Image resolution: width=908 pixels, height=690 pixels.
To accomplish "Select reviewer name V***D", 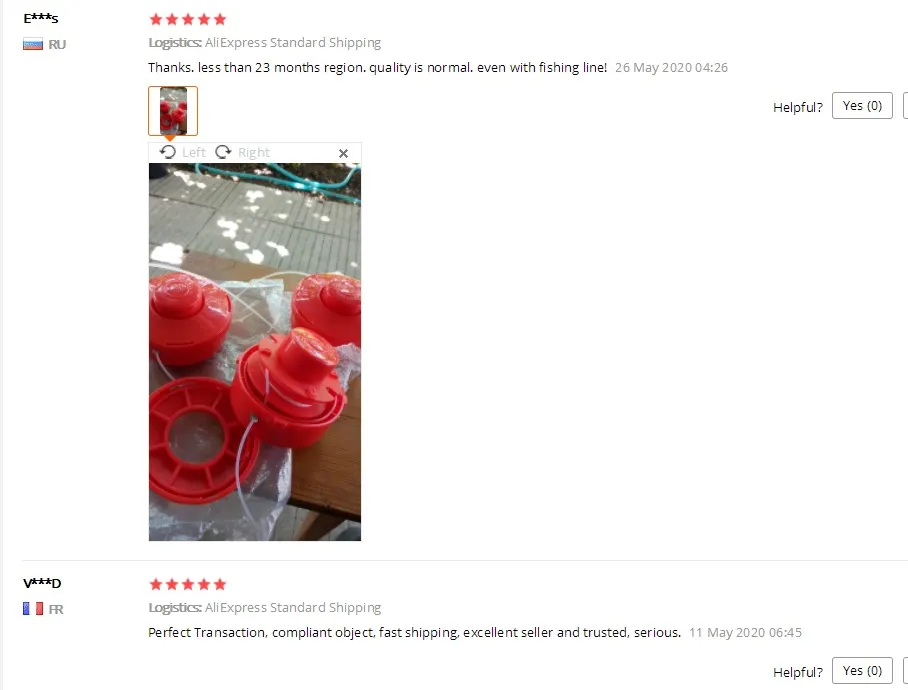I will pyautogui.click(x=42, y=583).
